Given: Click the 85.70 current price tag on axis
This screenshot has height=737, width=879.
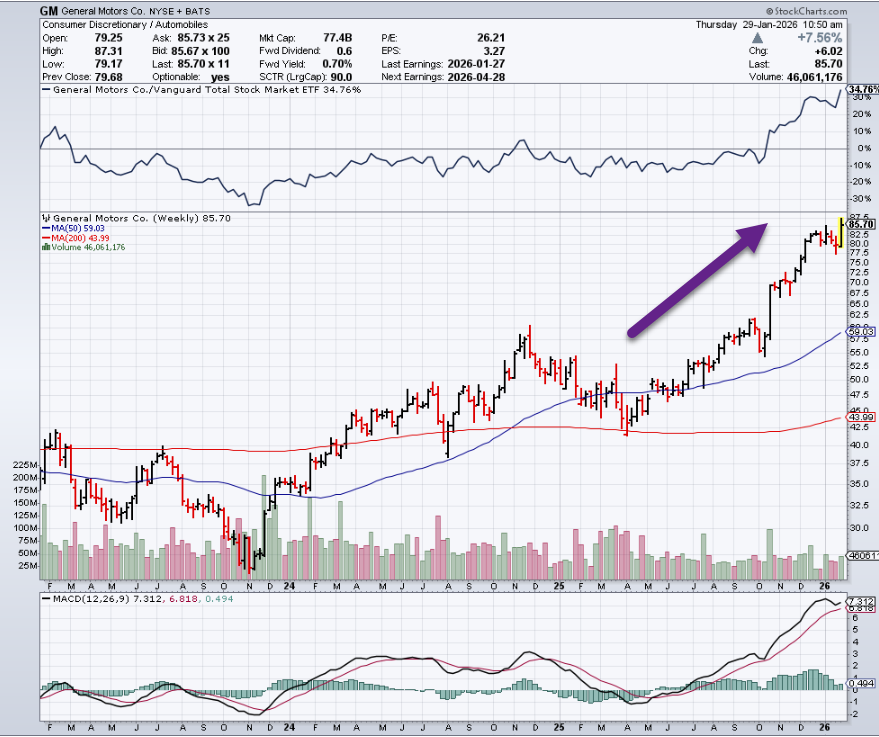Looking at the screenshot, I should coord(861,224).
